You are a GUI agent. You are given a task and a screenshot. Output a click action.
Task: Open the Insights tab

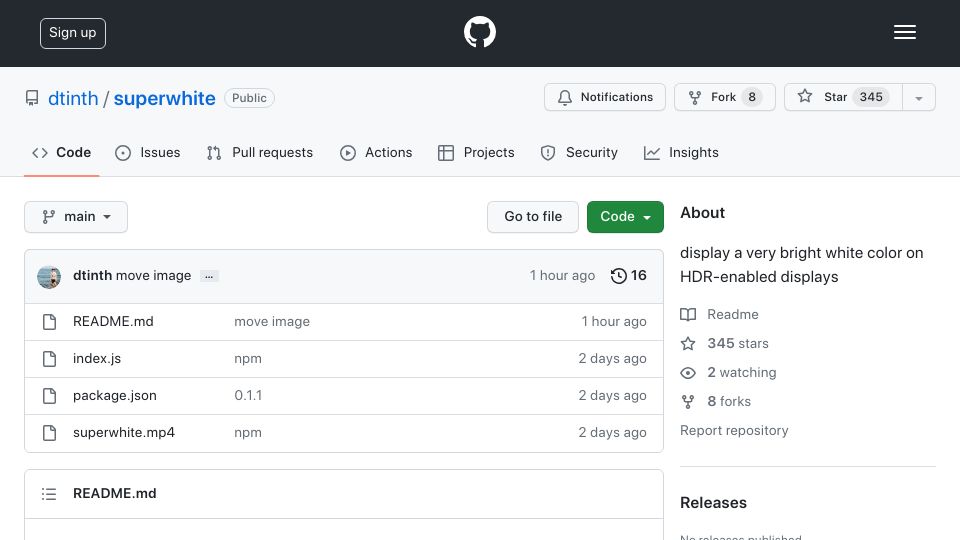tap(681, 152)
